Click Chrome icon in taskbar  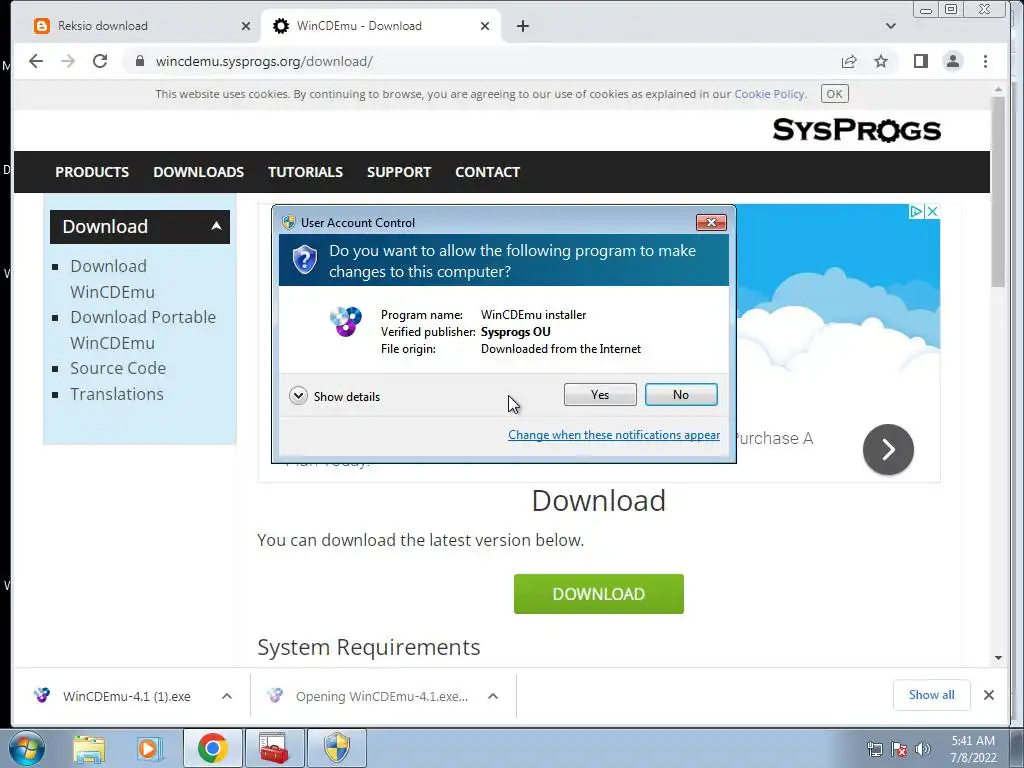213,748
